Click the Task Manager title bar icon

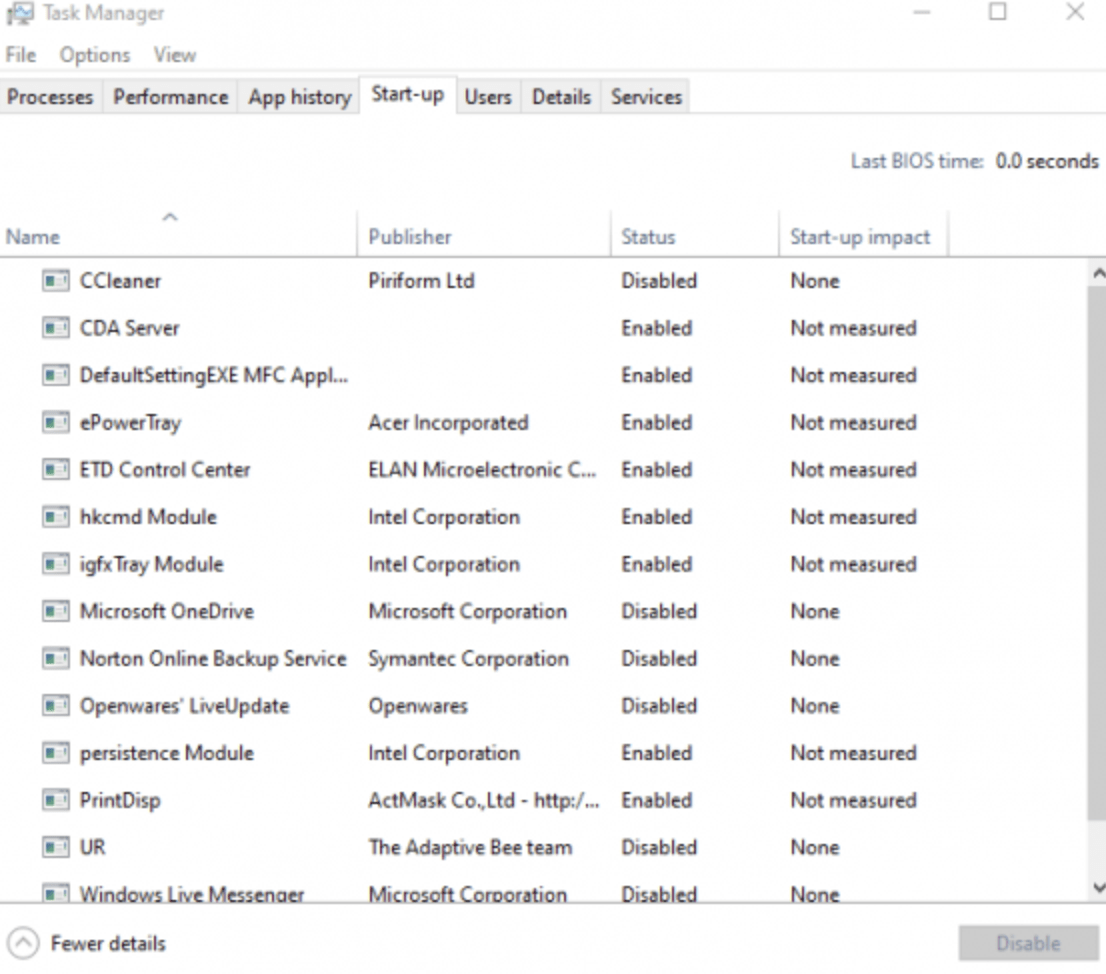18,14
